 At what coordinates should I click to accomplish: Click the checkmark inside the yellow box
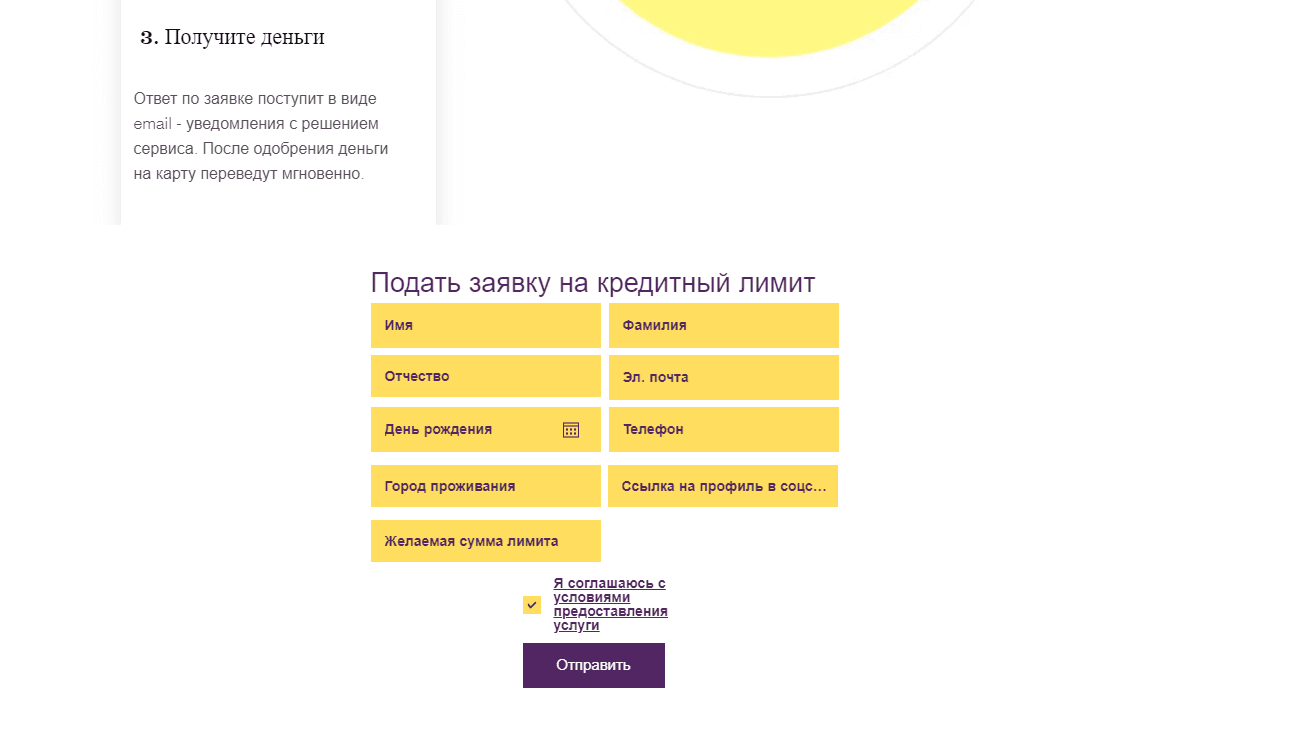[532, 605]
